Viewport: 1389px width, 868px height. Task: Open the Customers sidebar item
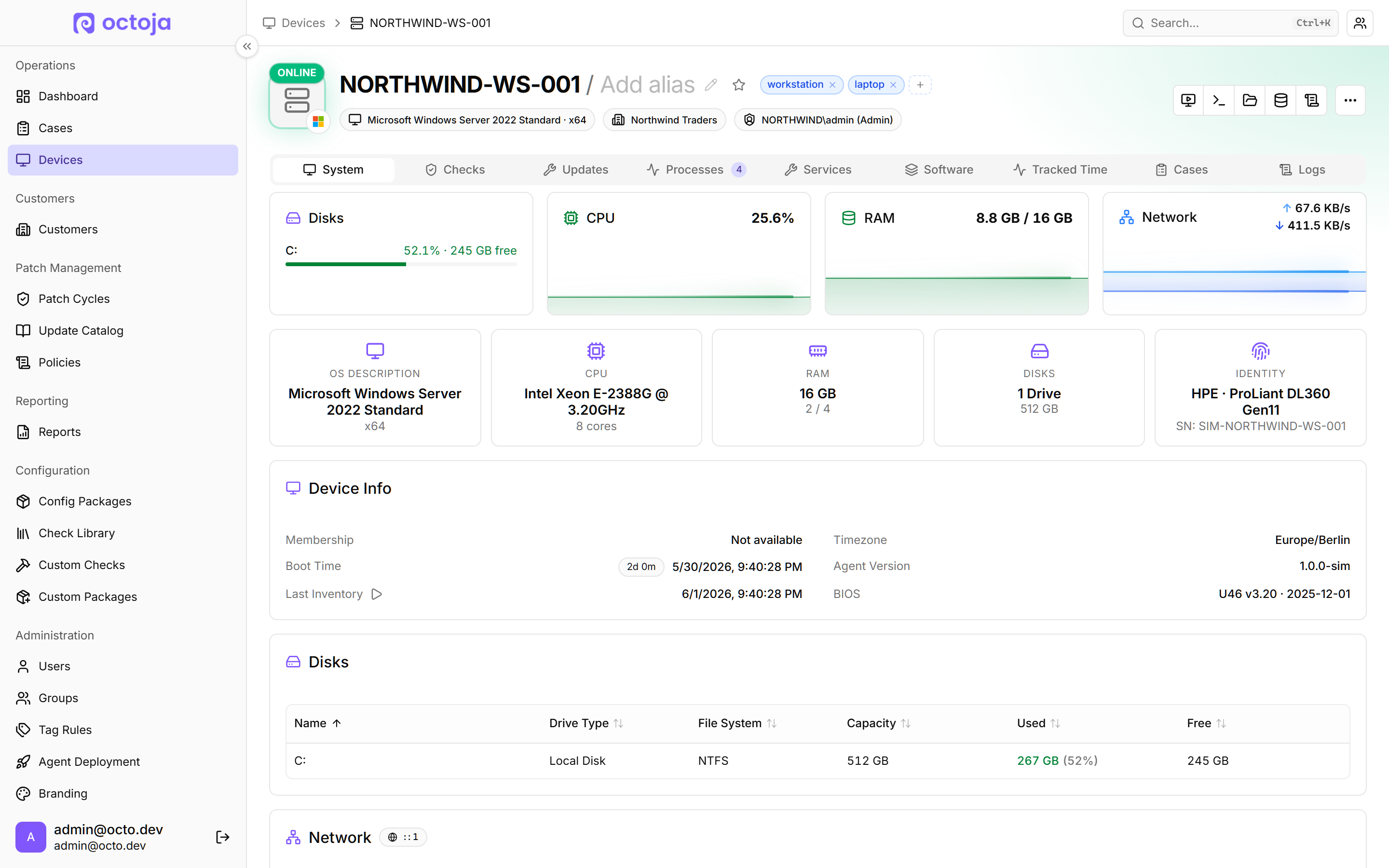click(123, 230)
